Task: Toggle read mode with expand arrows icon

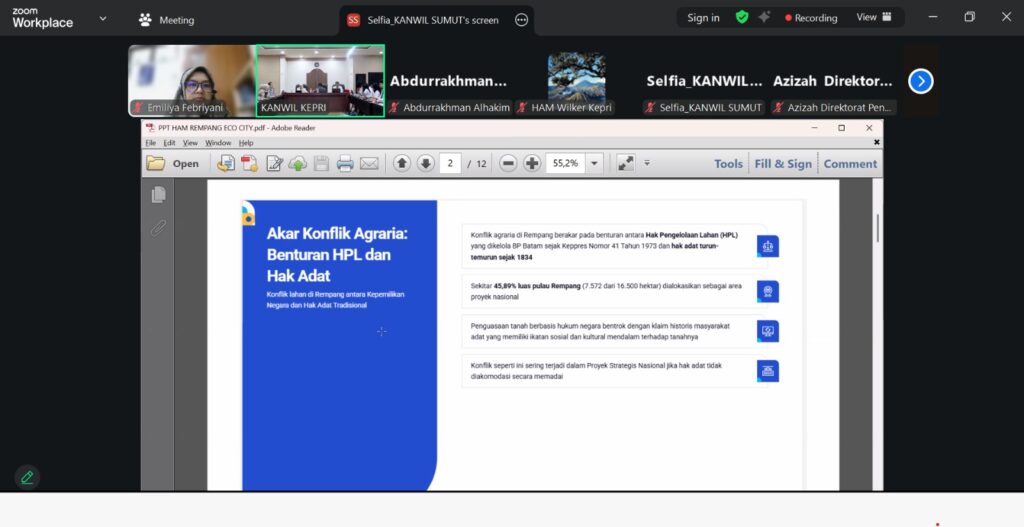Action: point(626,163)
